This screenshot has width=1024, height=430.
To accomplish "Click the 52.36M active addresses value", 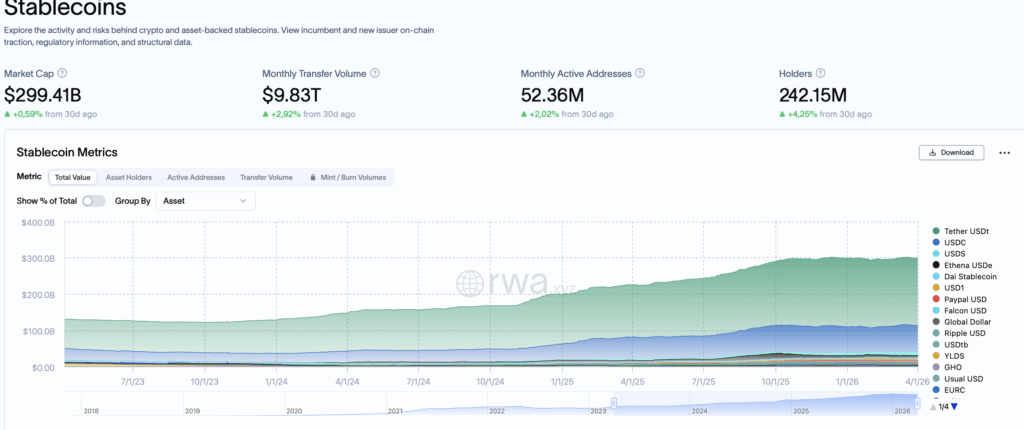I will coord(552,95).
